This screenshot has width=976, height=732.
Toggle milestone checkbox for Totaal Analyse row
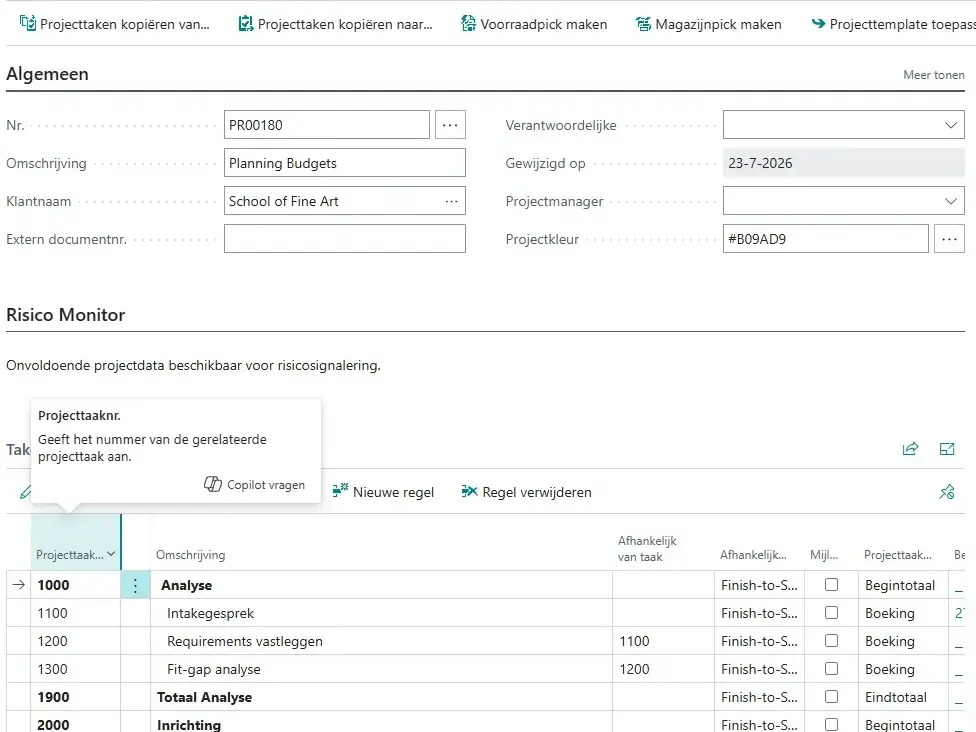[x=831, y=697]
